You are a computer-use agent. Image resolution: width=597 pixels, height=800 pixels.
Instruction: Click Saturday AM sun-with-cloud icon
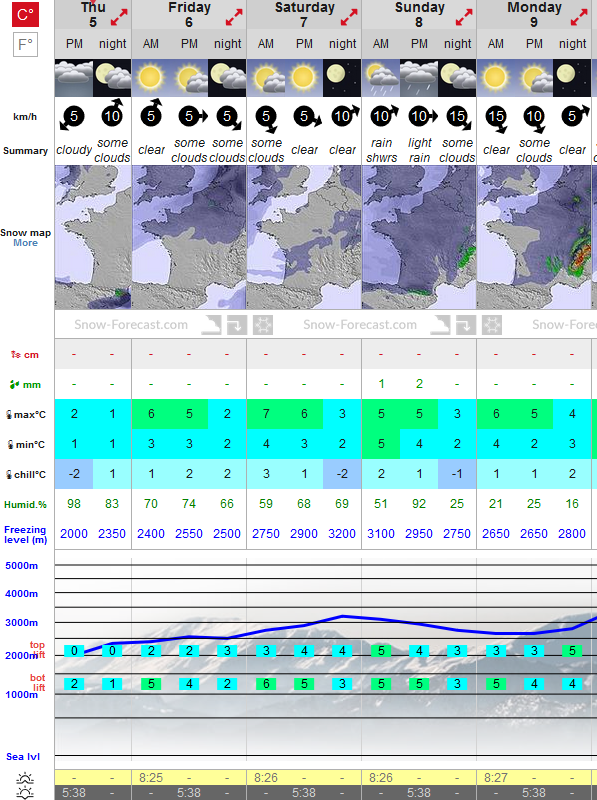coord(266,78)
